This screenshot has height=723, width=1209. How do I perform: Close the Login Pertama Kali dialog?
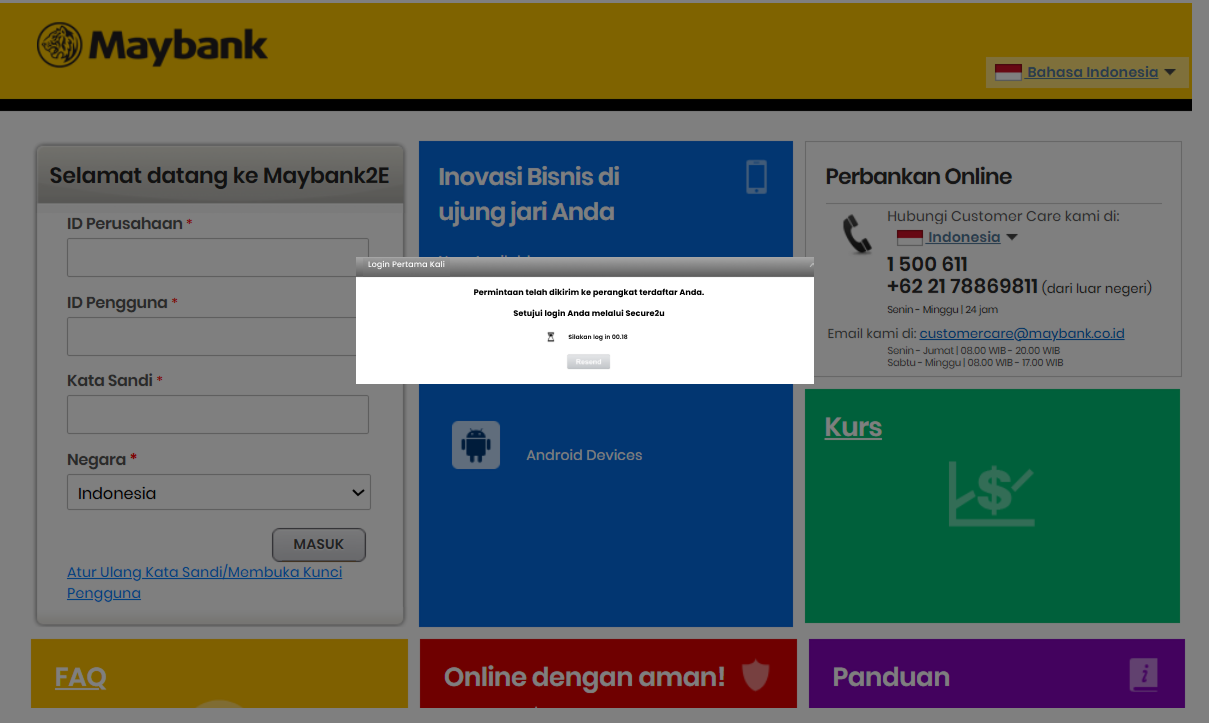pyautogui.click(x=810, y=264)
